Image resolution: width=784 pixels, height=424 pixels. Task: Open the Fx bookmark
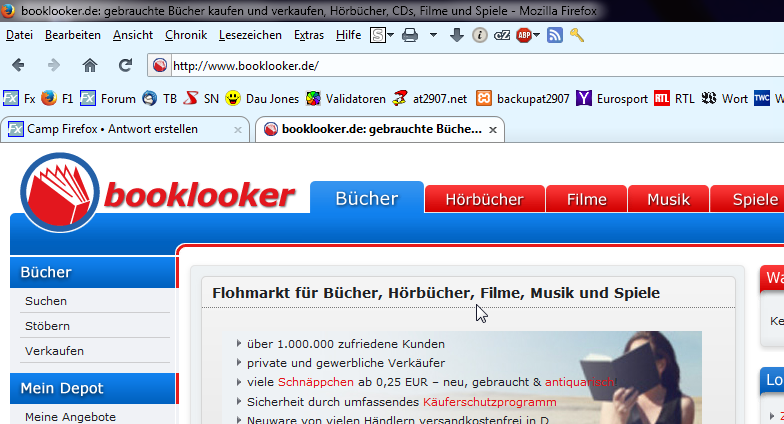coord(20,98)
